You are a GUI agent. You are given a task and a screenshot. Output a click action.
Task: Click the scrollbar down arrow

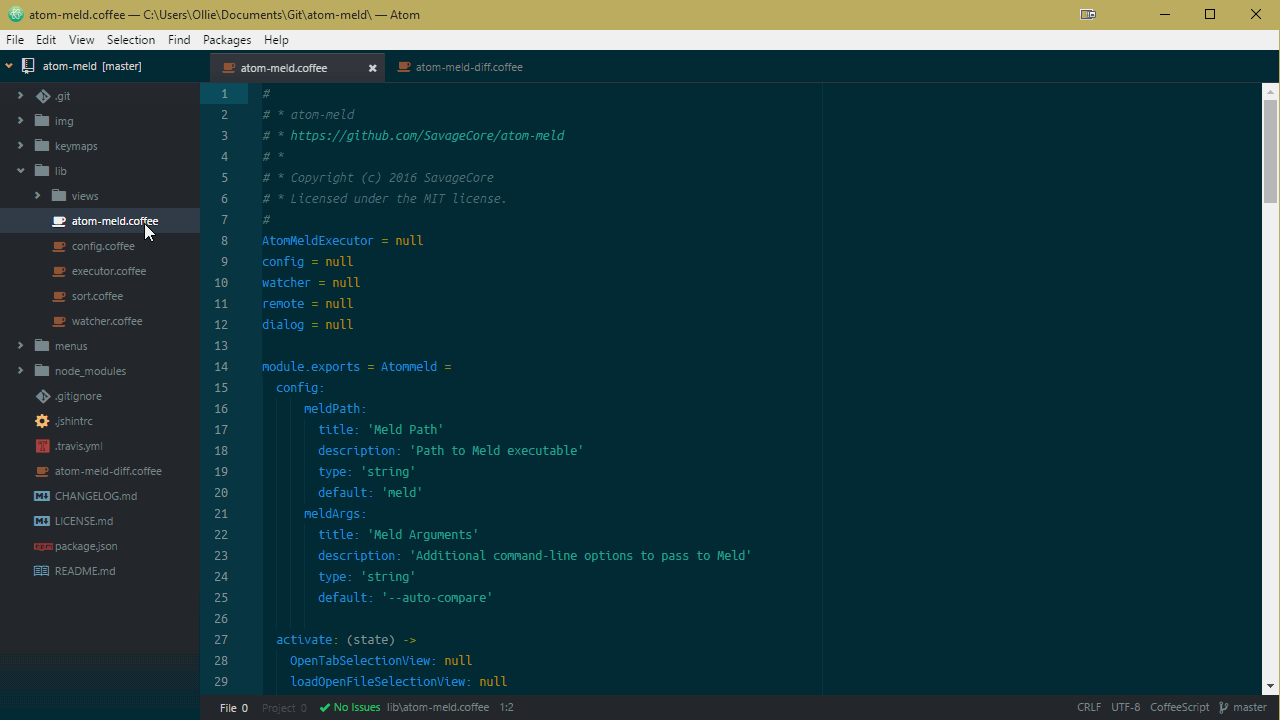click(1270, 686)
